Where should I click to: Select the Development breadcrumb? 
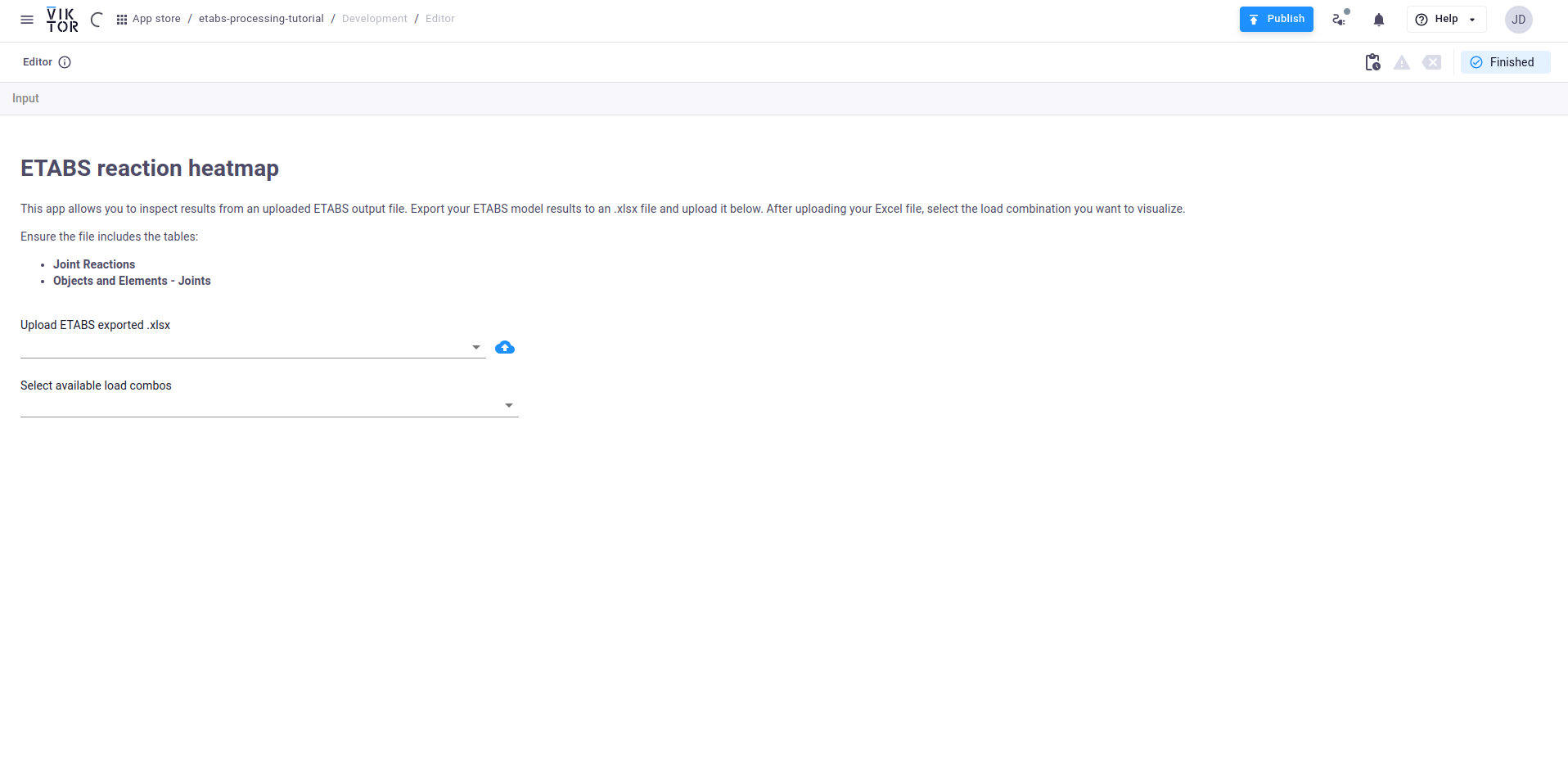374,19
